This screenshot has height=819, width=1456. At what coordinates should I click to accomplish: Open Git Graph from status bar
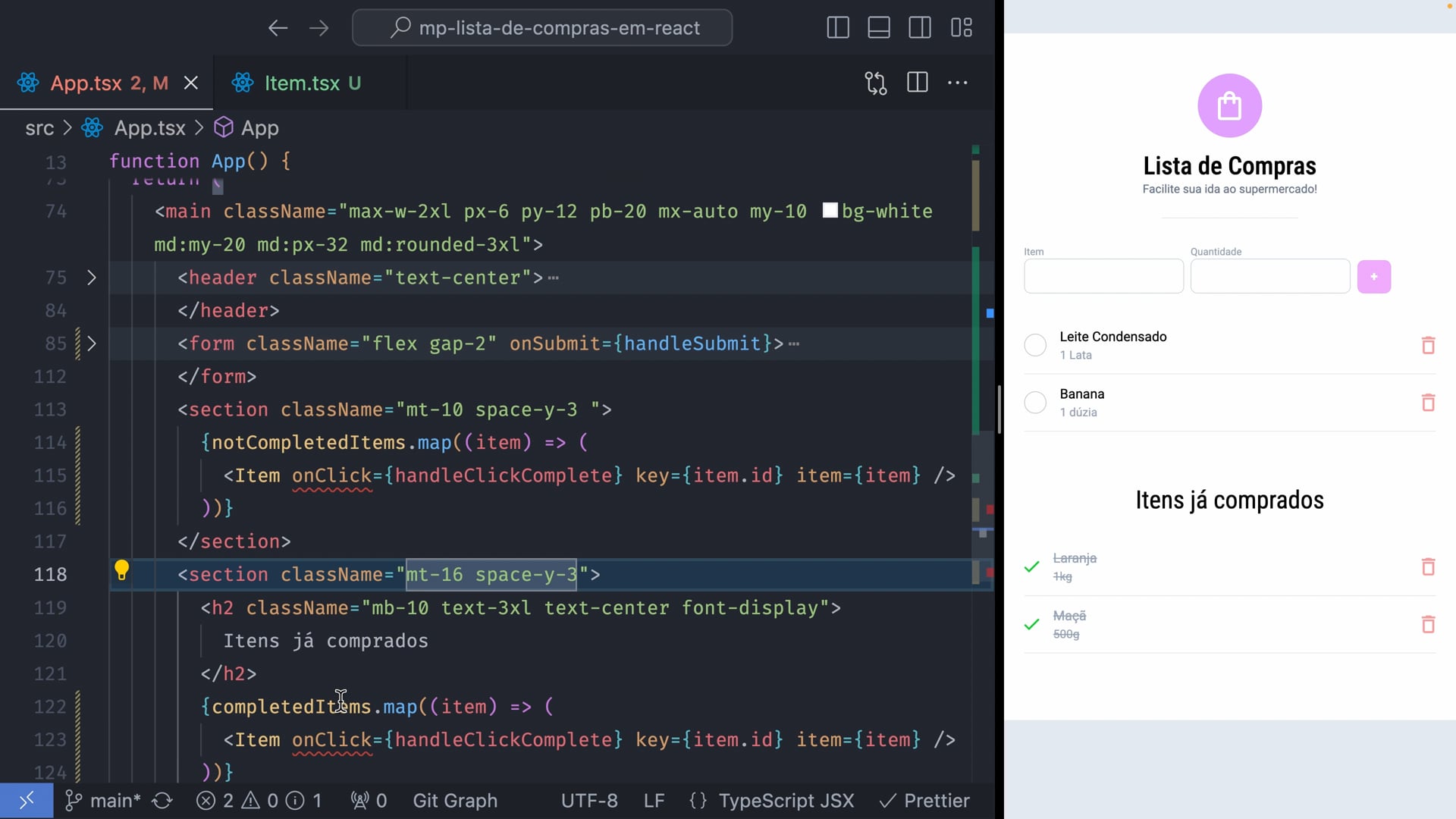pos(455,801)
